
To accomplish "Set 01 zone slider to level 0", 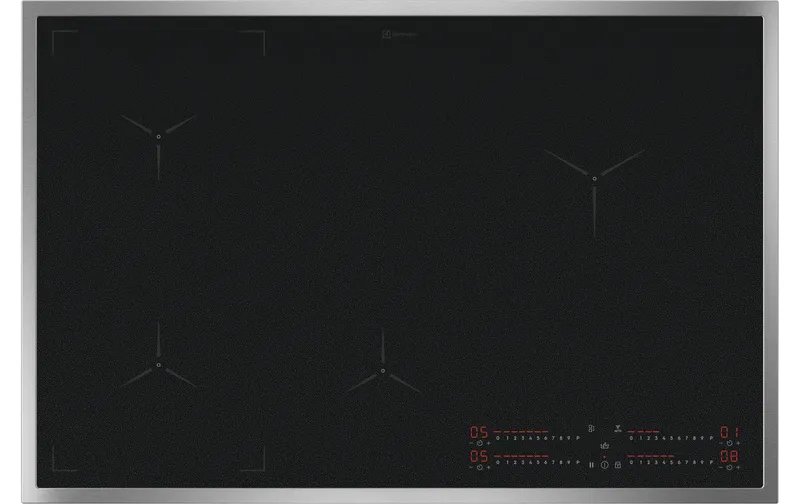I will tap(631, 438).
